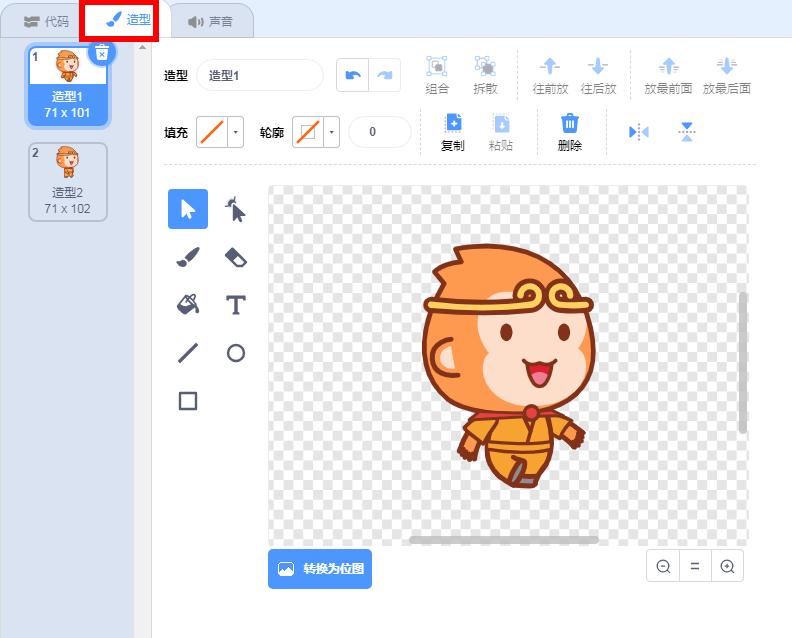Select the arrow Select tool
The image size is (792, 638).
187,209
